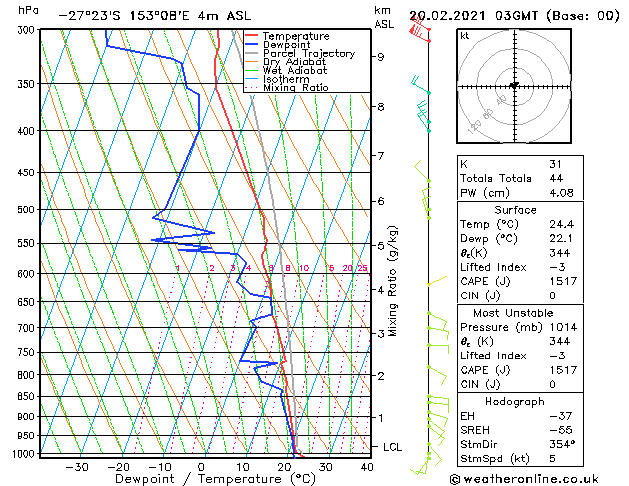Click the mixing ratio label 1
Image resolution: width=629 pixels, height=486 pixels.
tap(178, 268)
